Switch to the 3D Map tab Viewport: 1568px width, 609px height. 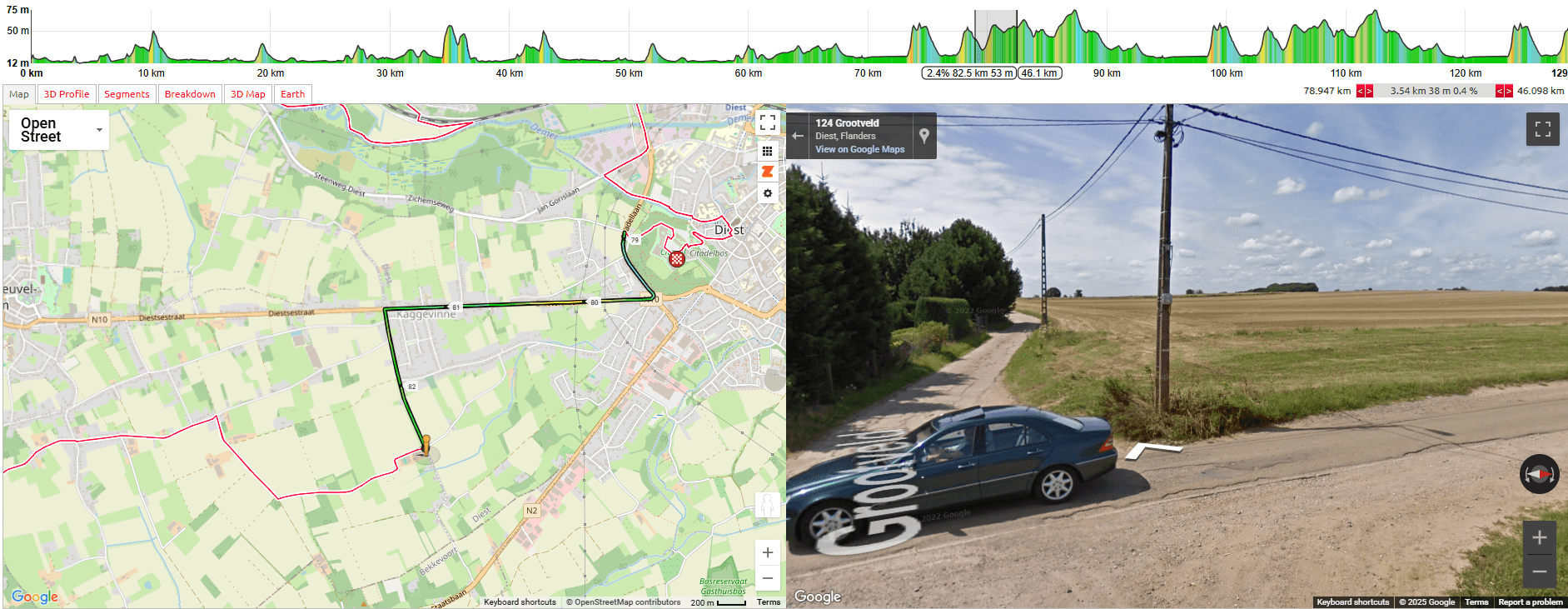click(248, 94)
